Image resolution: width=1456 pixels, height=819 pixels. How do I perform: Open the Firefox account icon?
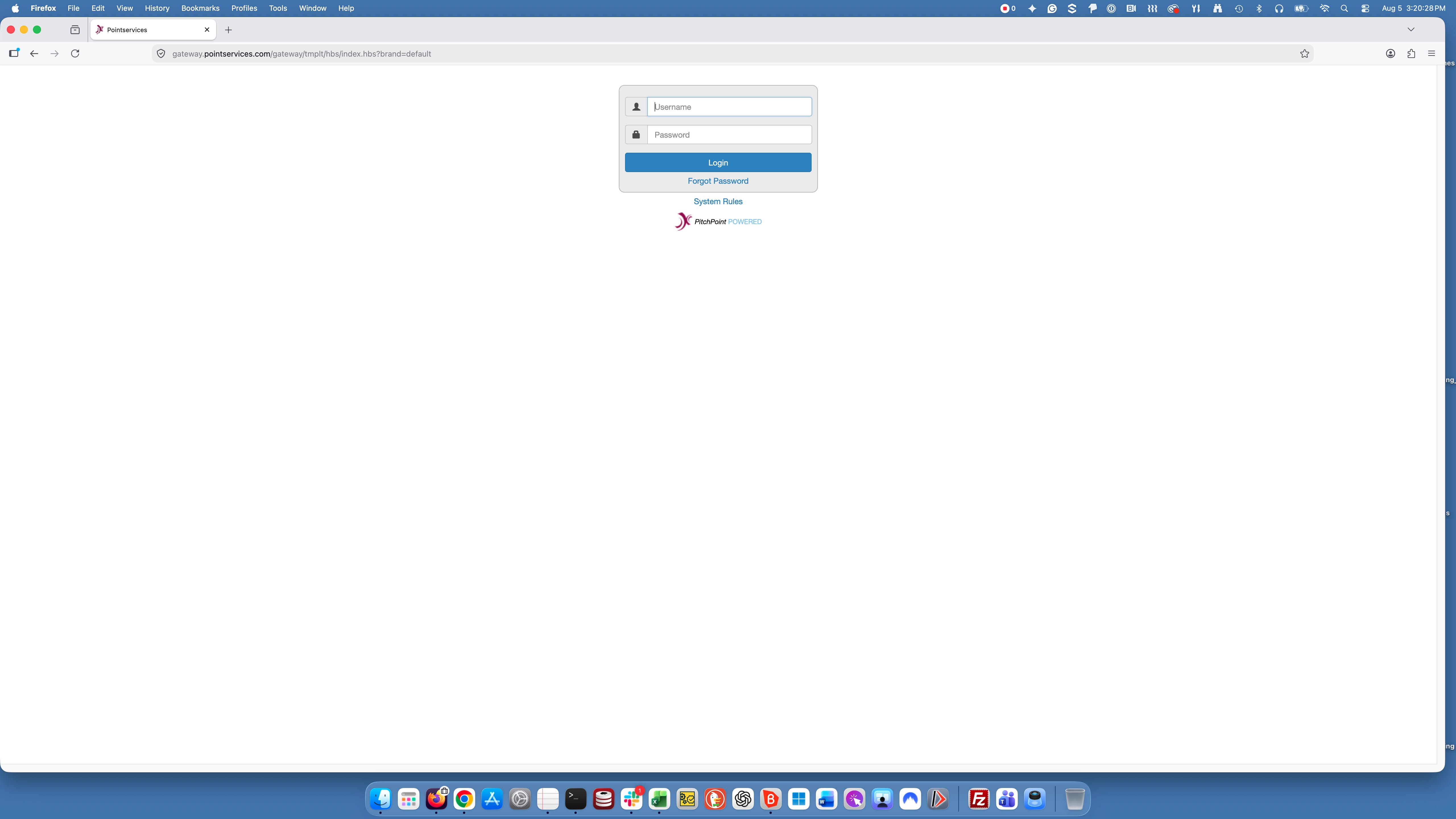1390,54
